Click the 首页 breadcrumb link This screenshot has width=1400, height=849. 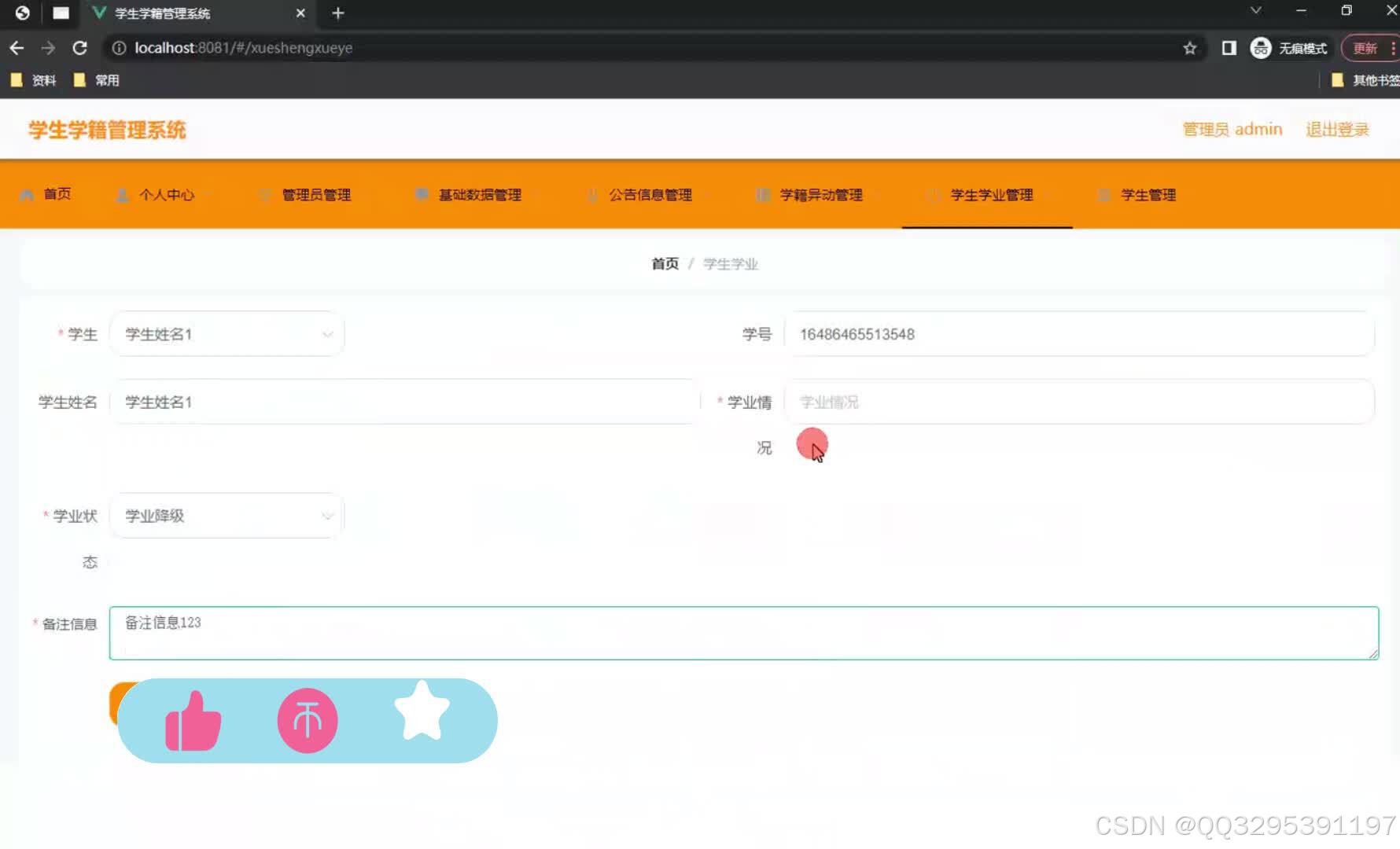point(665,264)
